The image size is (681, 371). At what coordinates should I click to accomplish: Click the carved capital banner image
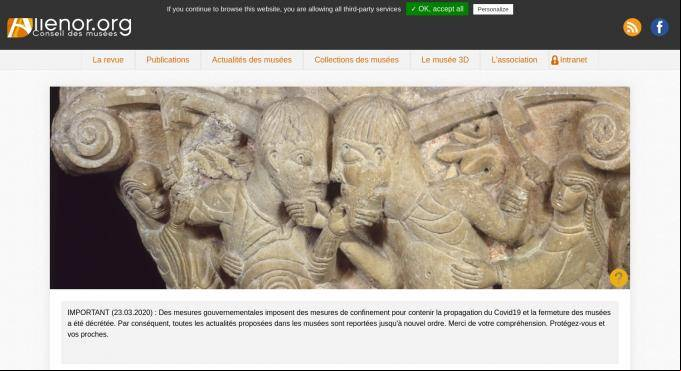pyautogui.click(x=340, y=188)
